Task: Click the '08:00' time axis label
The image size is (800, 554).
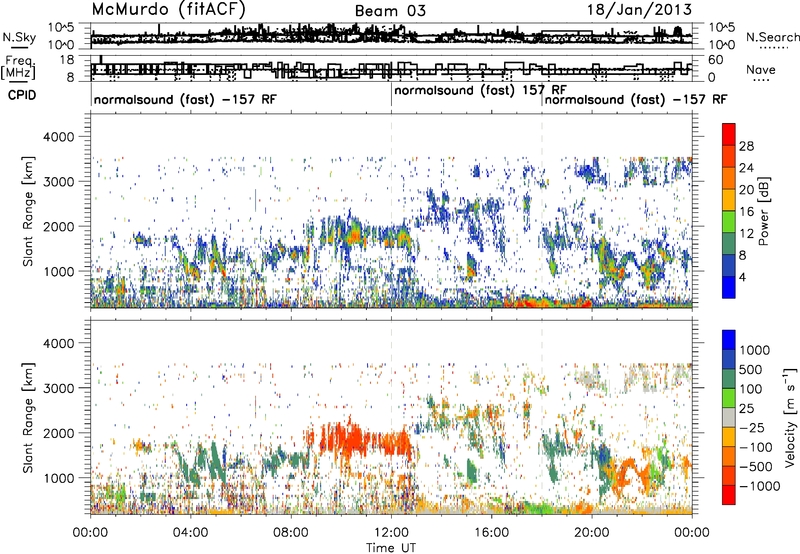Action: pos(291,533)
